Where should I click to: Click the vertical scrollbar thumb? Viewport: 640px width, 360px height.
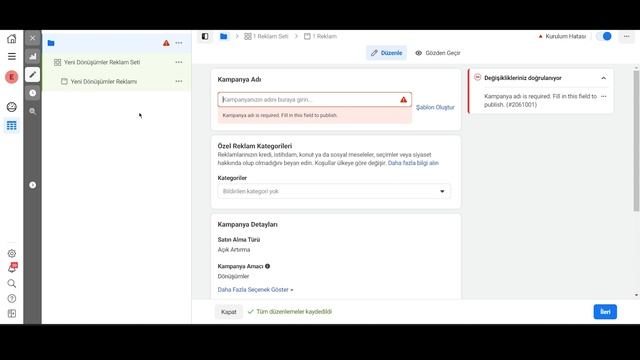[x=636, y=141]
